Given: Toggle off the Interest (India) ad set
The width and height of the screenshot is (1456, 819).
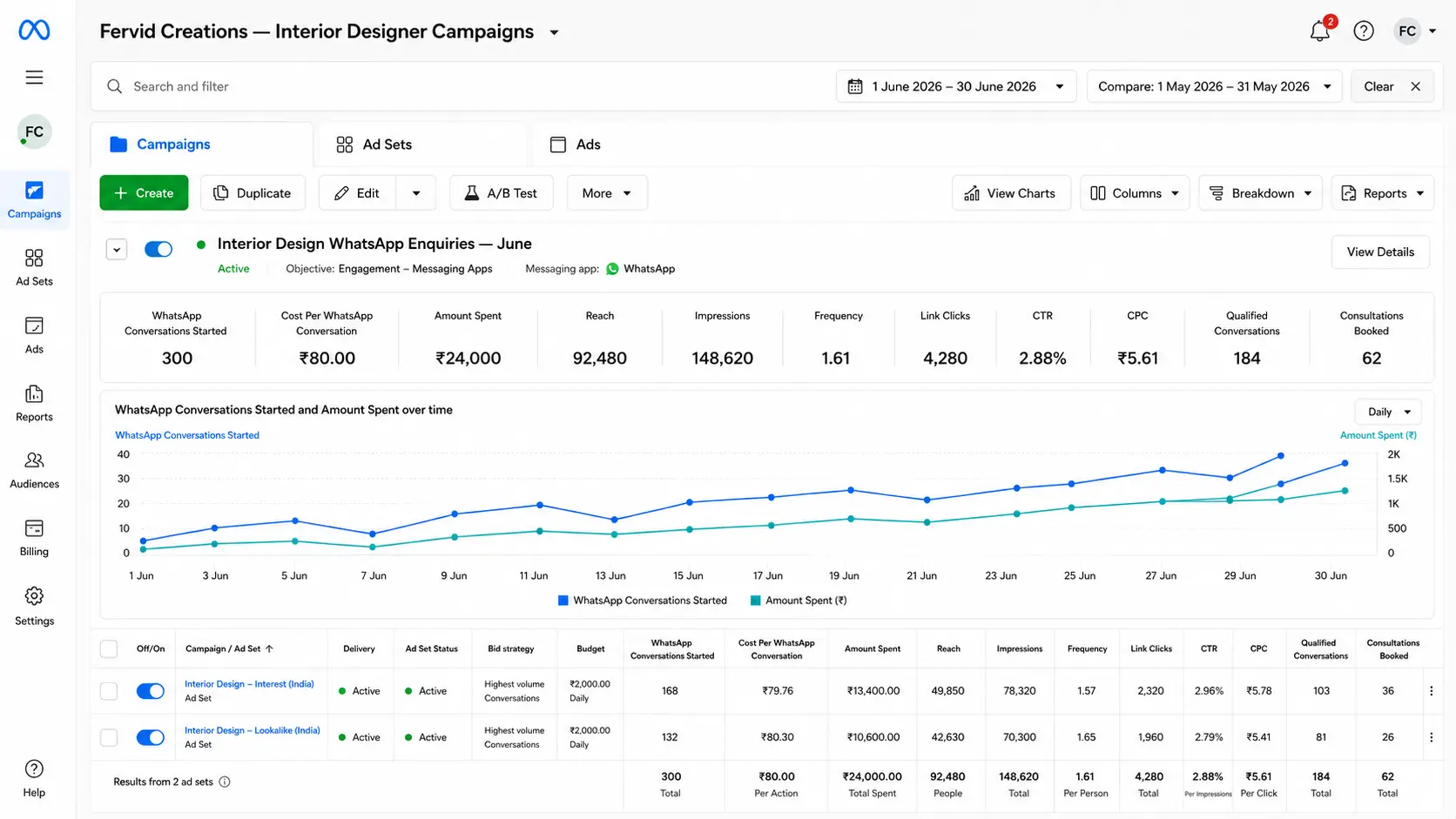Looking at the screenshot, I should coord(151,691).
